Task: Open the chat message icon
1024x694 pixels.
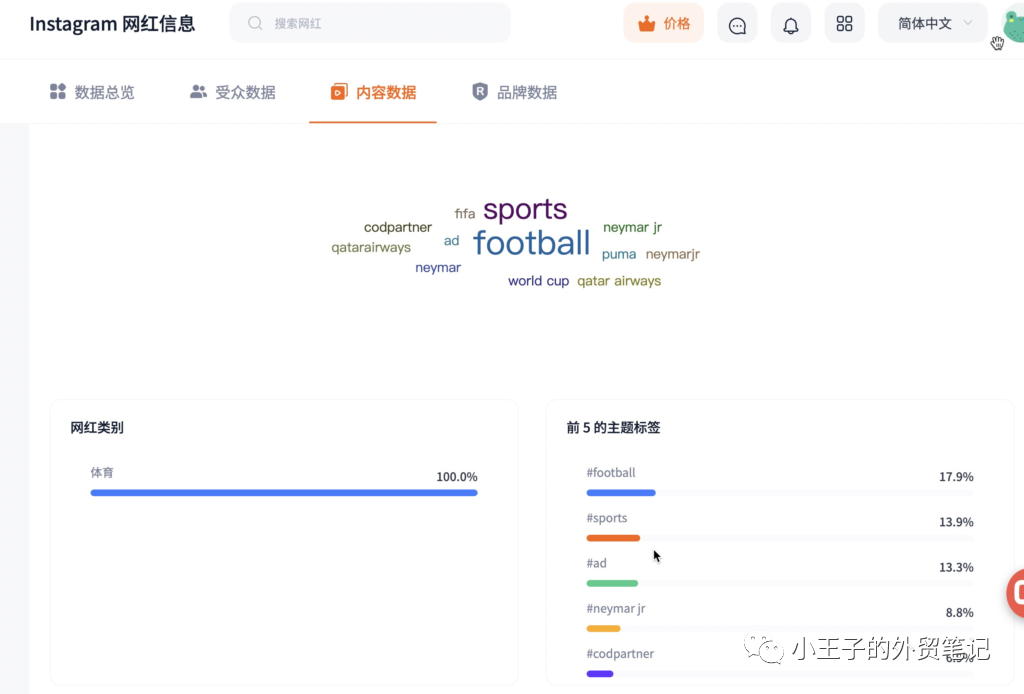Action: click(x=737, y=24)
